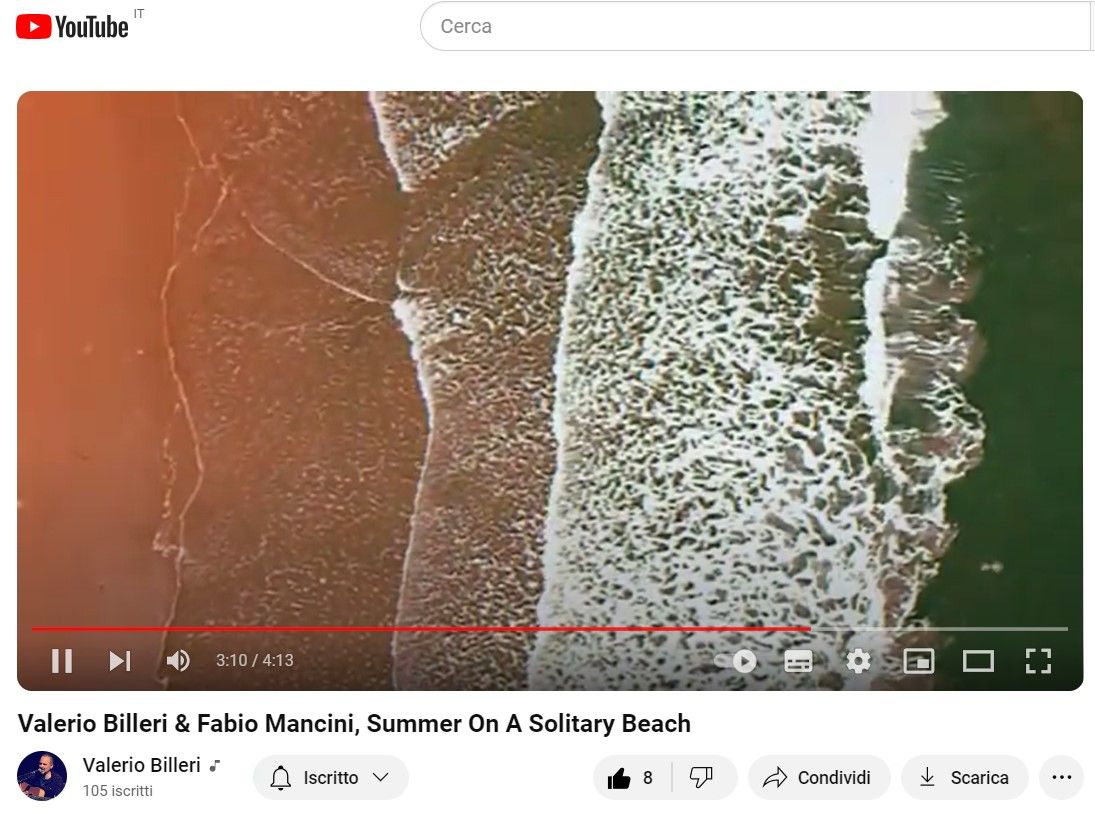
Task: Toggle the autoplay switch
Action: pyautogui.click(x=737, y=661)
